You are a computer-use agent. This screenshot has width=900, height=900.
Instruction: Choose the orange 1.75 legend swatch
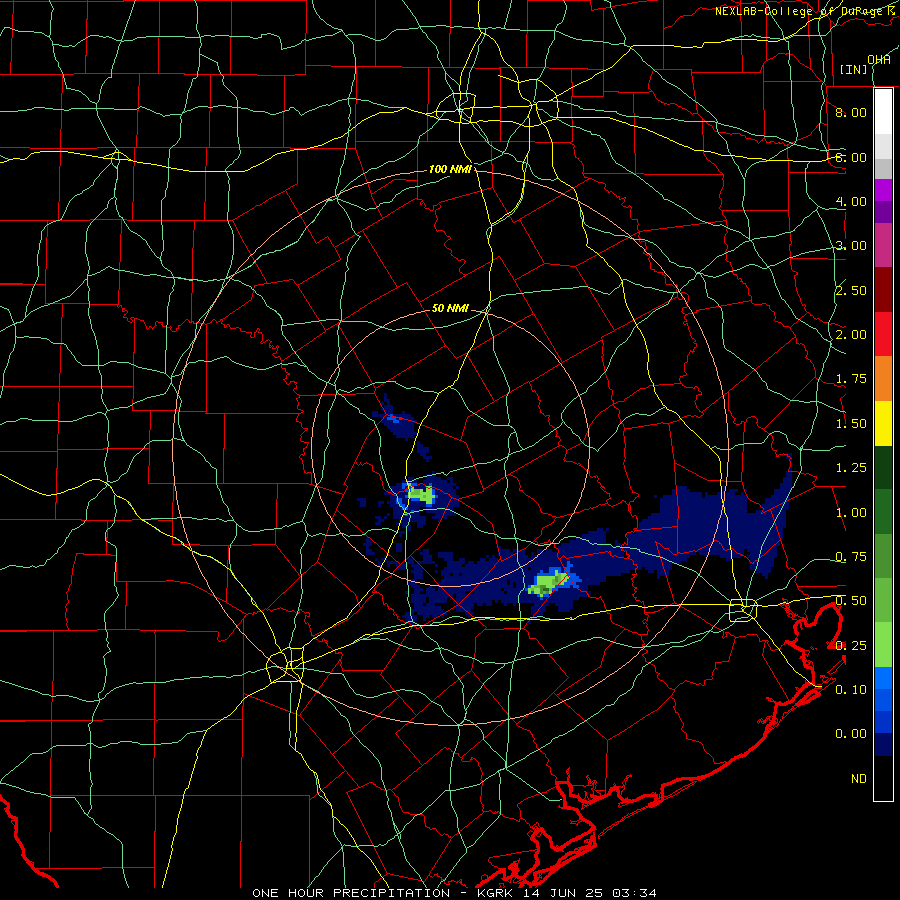tap(883, 379)
